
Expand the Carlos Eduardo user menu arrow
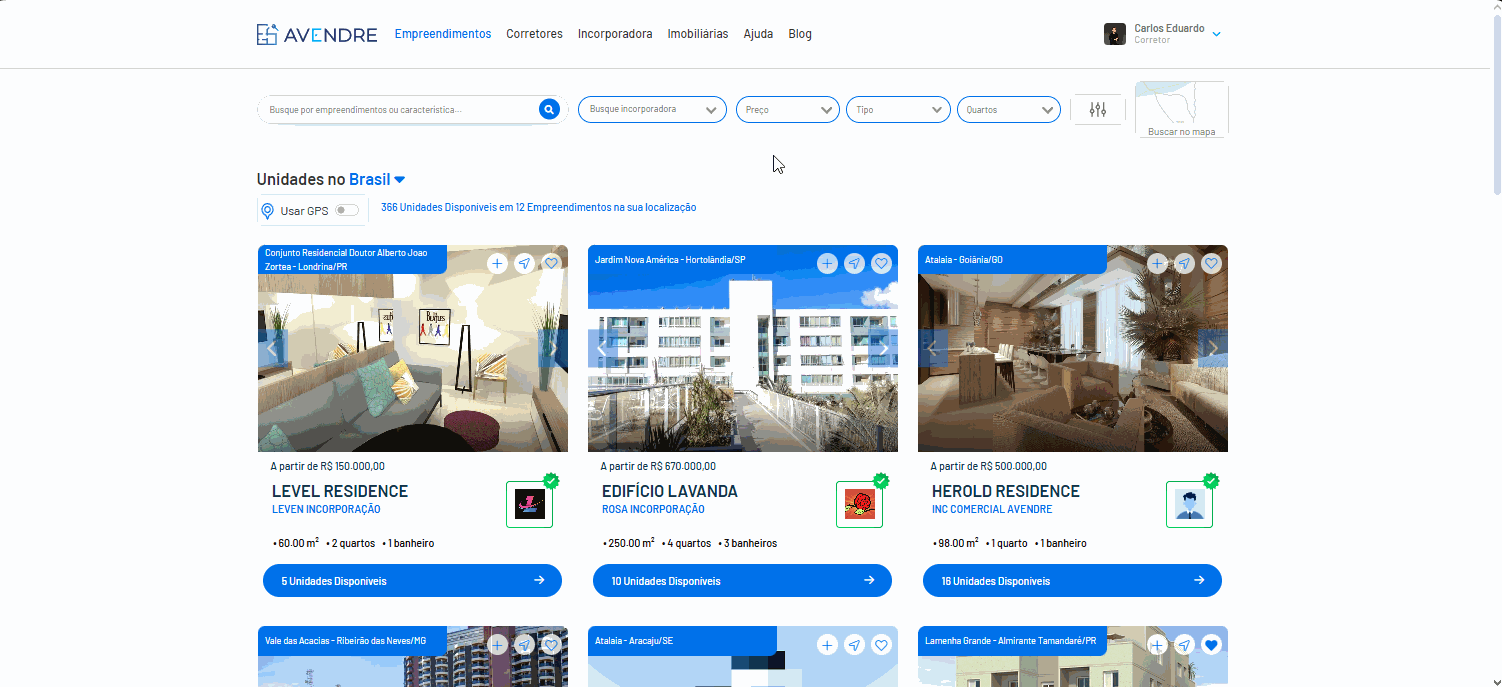click(x=1217, y=35)
